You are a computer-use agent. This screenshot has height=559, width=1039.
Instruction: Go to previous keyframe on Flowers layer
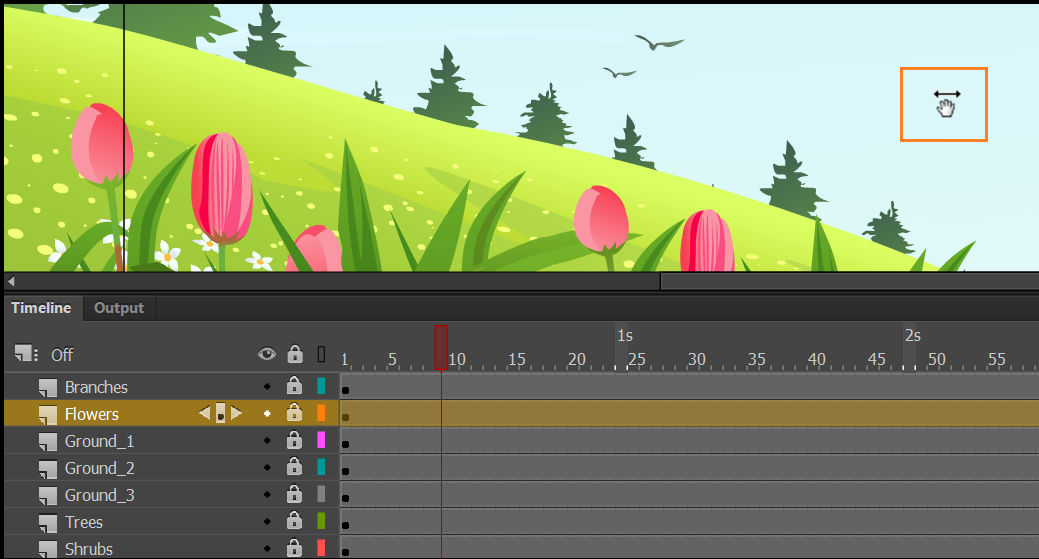click(x=205, y=413)
